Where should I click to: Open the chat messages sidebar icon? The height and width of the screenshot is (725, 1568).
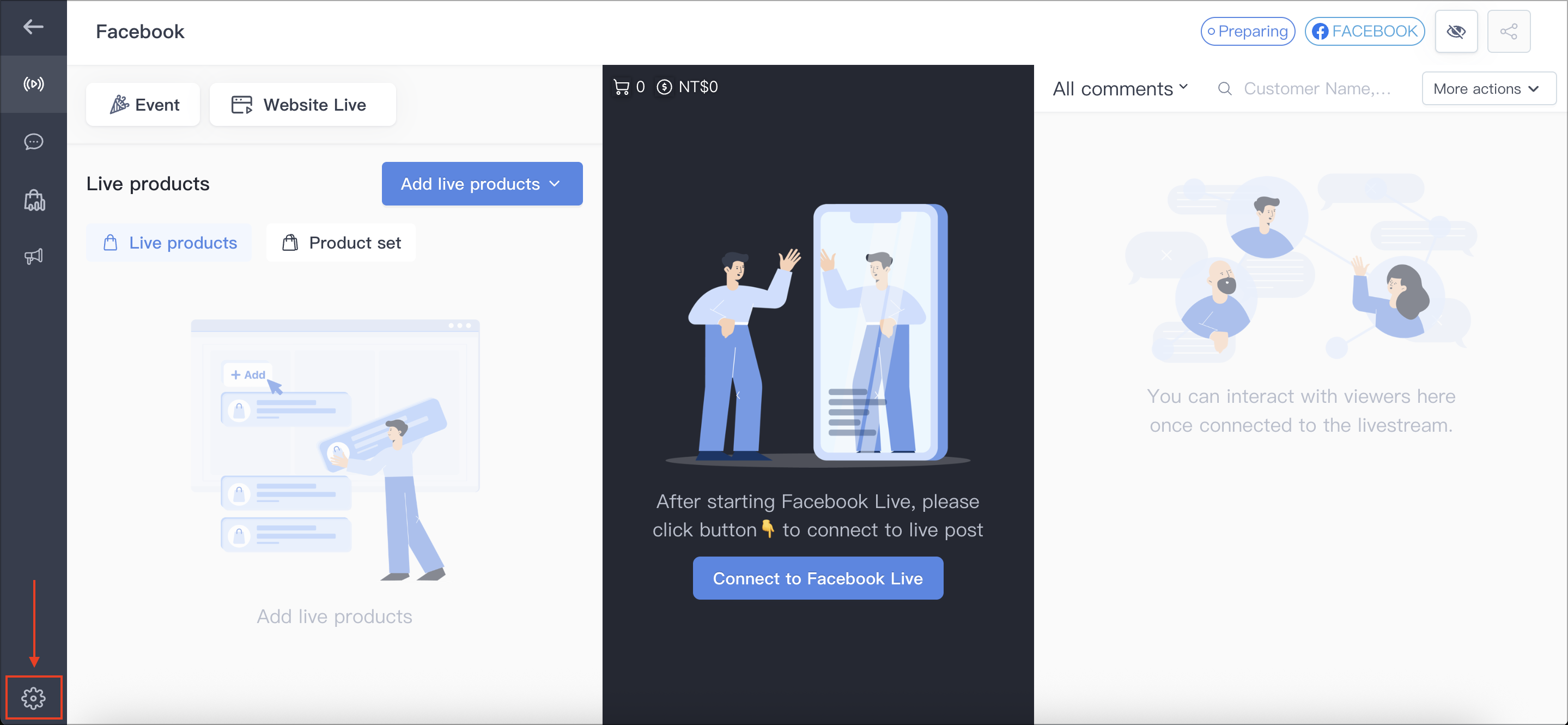coord(33,142)
